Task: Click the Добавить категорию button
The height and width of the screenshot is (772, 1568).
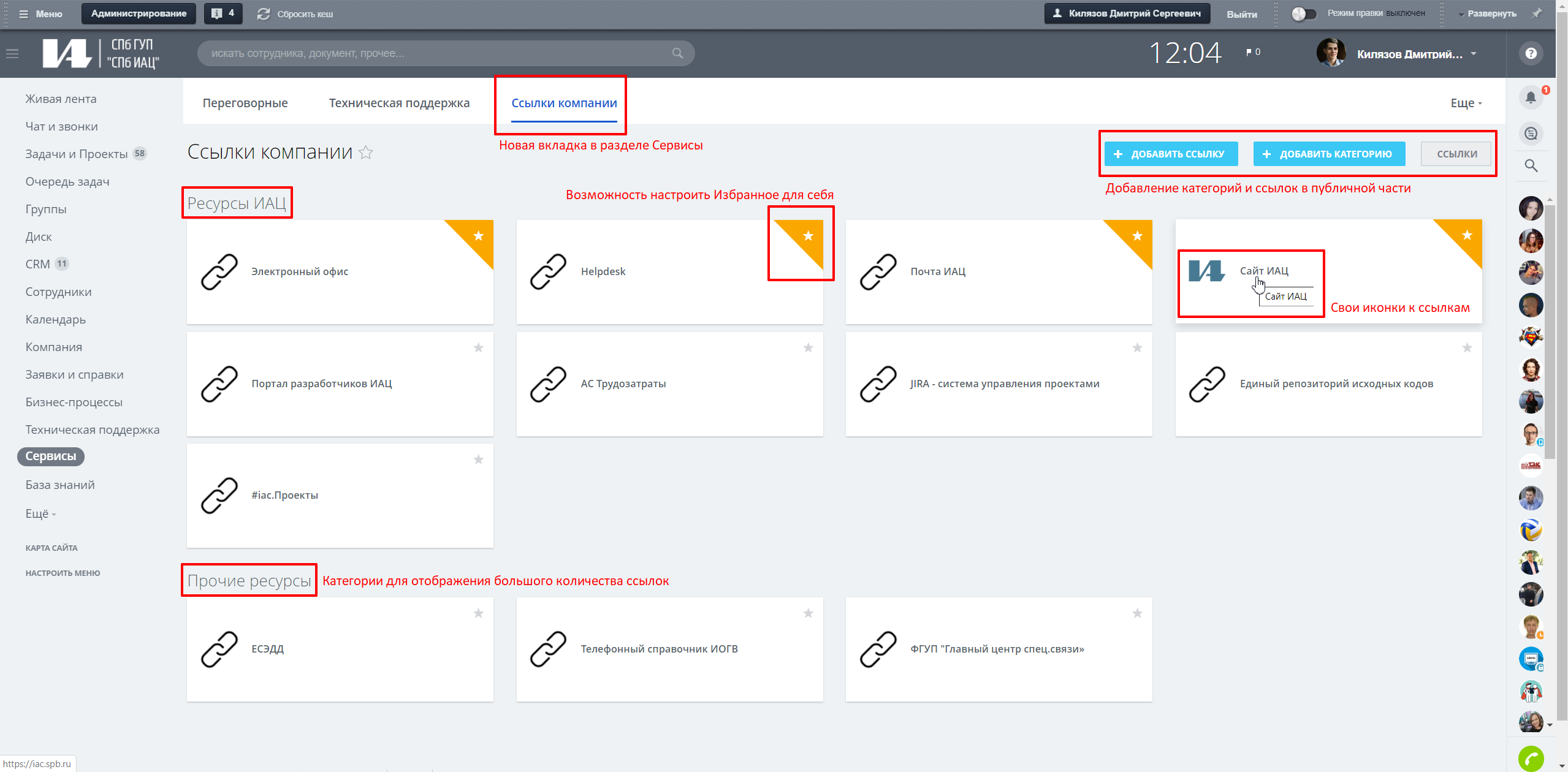Action: (1329, 154)
